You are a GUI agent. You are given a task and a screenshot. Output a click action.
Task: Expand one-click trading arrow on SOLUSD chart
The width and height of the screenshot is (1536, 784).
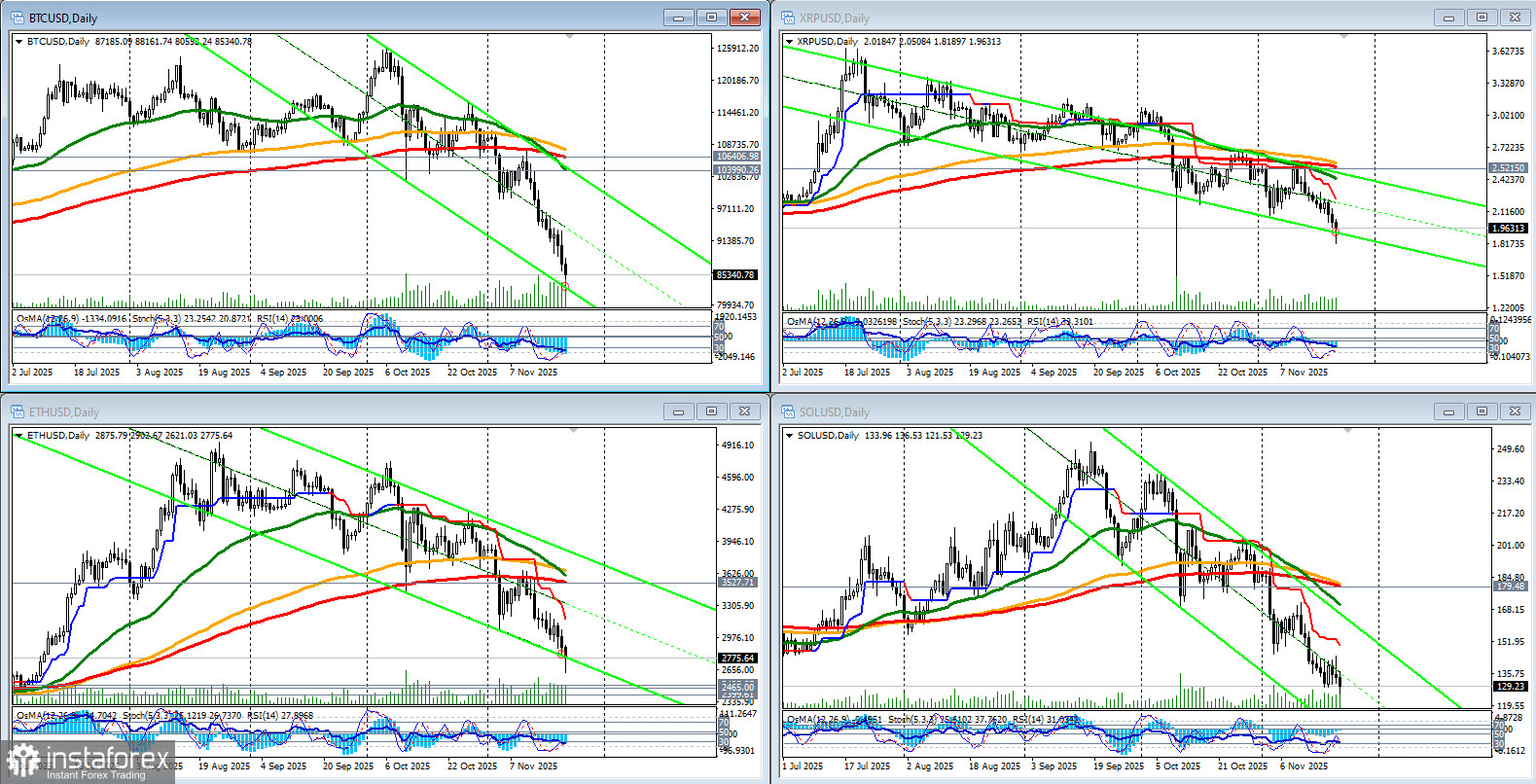pos(789,436)
